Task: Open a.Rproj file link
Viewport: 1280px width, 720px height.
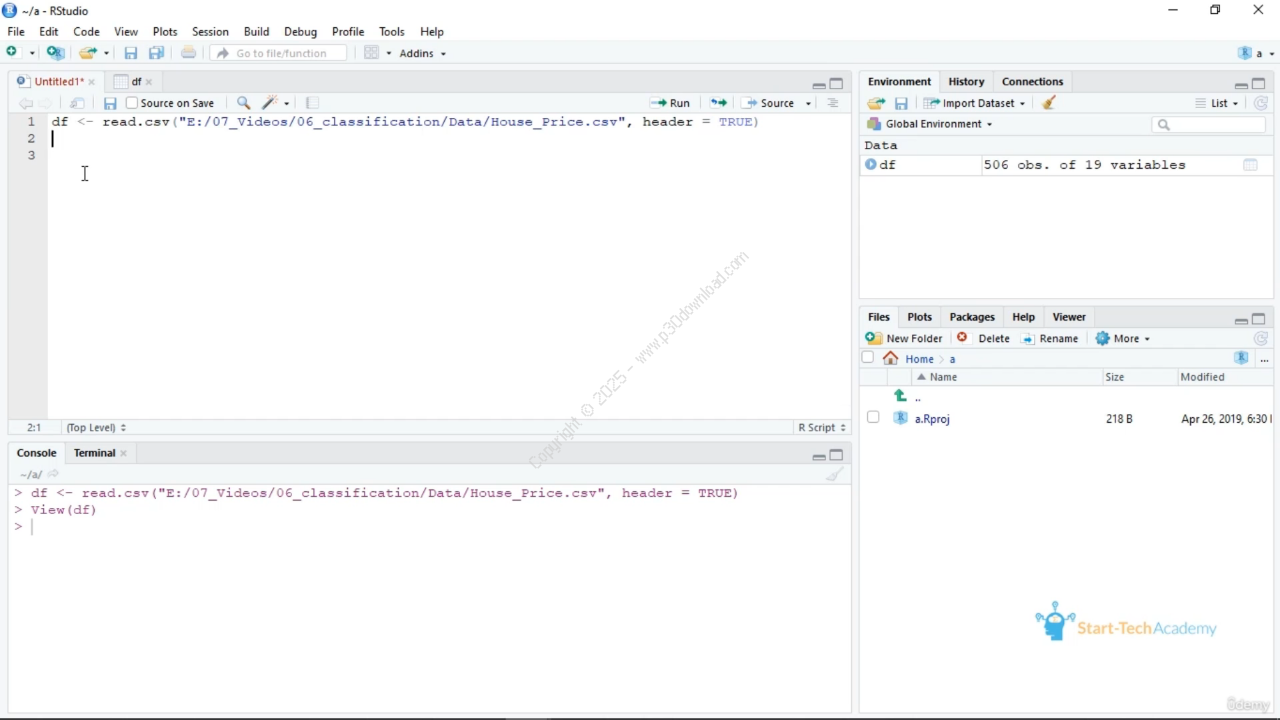Action: [932, 419]
